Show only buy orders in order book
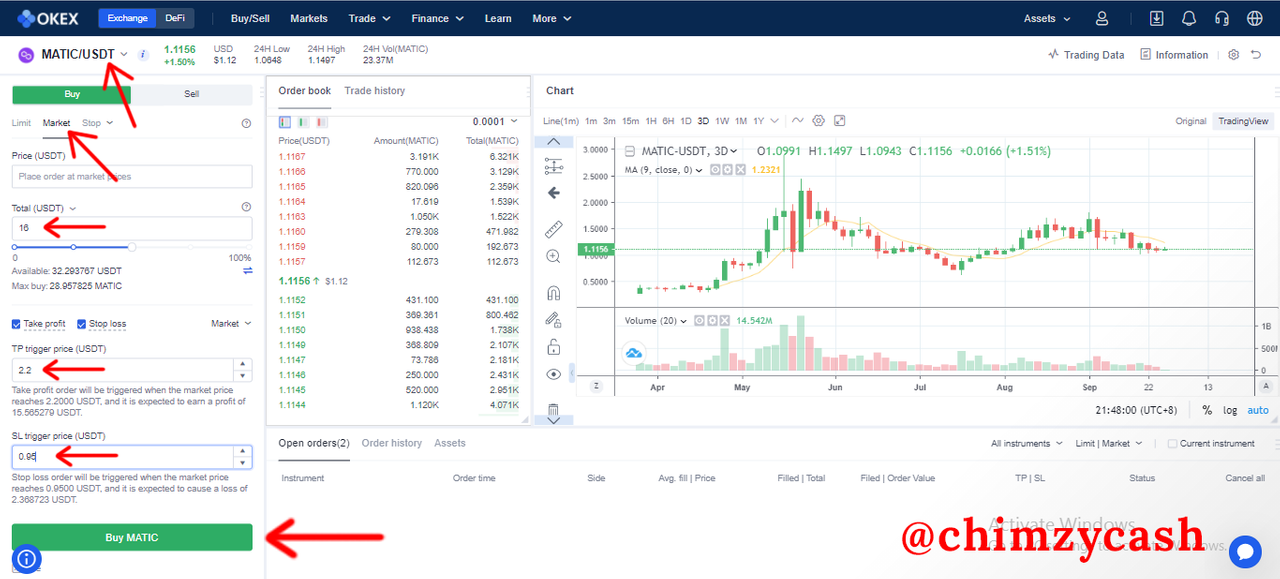The image size is (1280, 579). click(301, 122)
